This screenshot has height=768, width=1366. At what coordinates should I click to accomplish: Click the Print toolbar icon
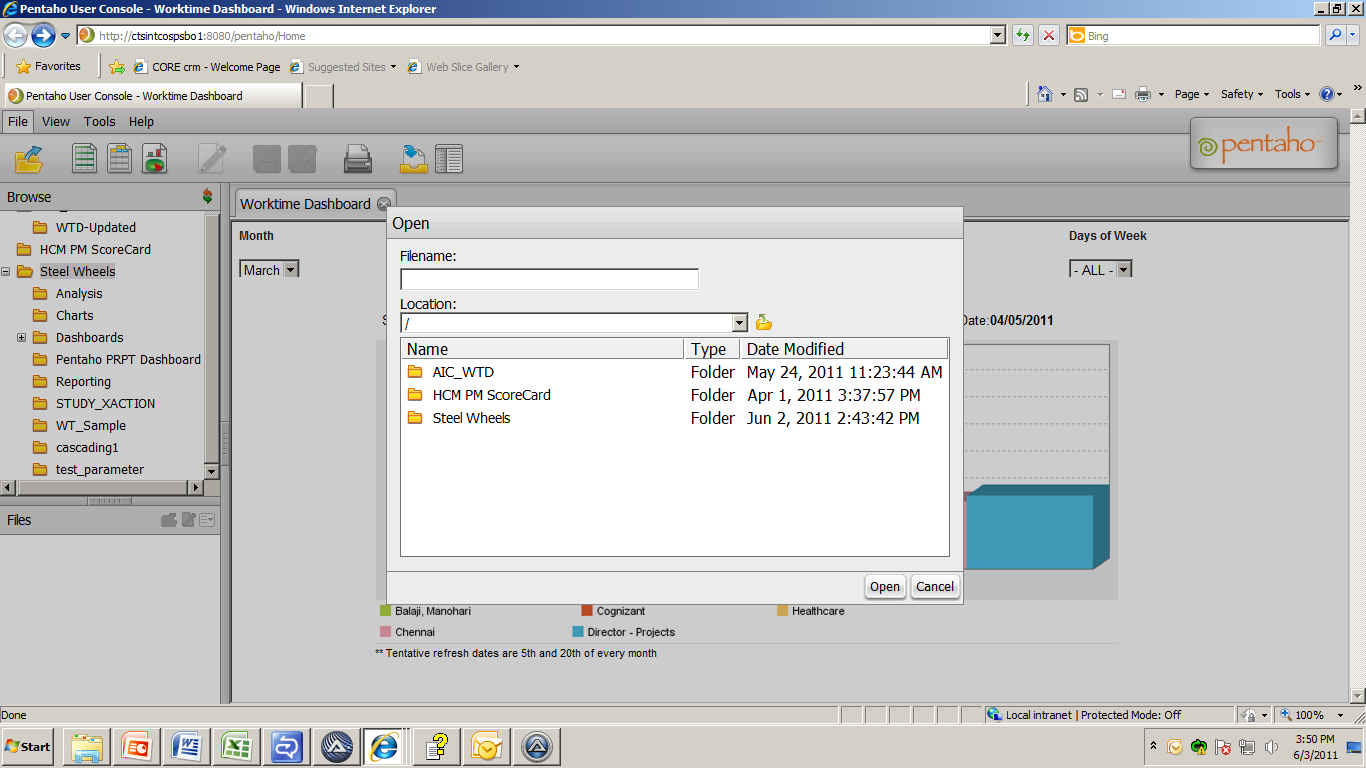(x=358, y=159)
